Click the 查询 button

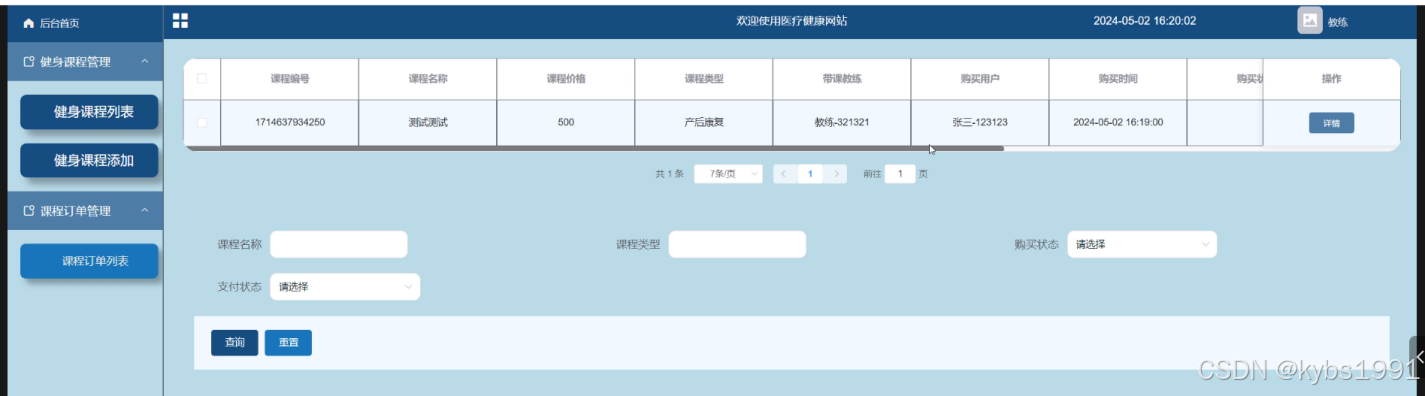(234, 342)
